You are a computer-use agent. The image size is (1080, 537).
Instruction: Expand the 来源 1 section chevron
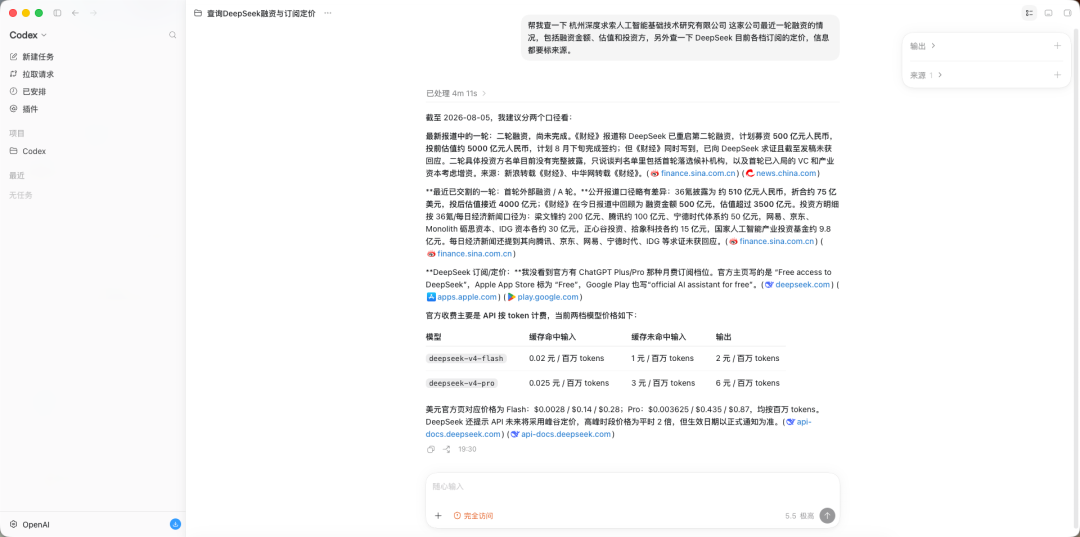[939, 75]
